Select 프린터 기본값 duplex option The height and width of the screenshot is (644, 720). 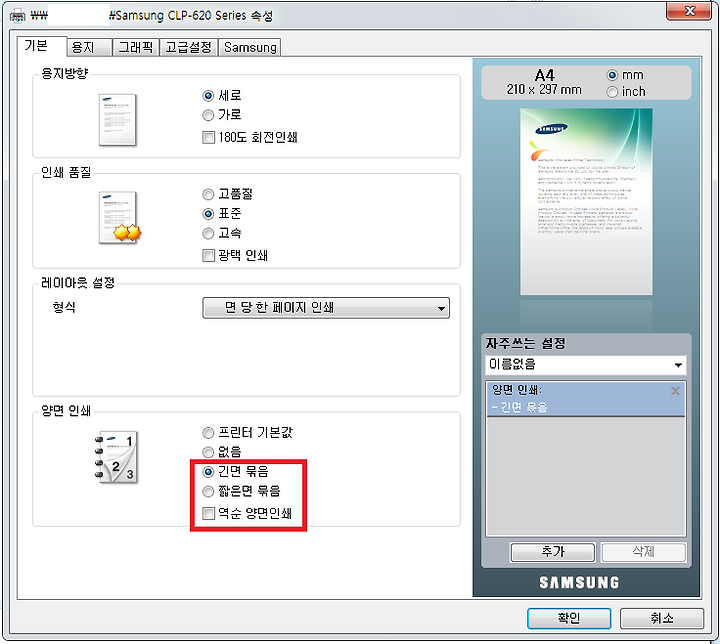coord(248,433)
